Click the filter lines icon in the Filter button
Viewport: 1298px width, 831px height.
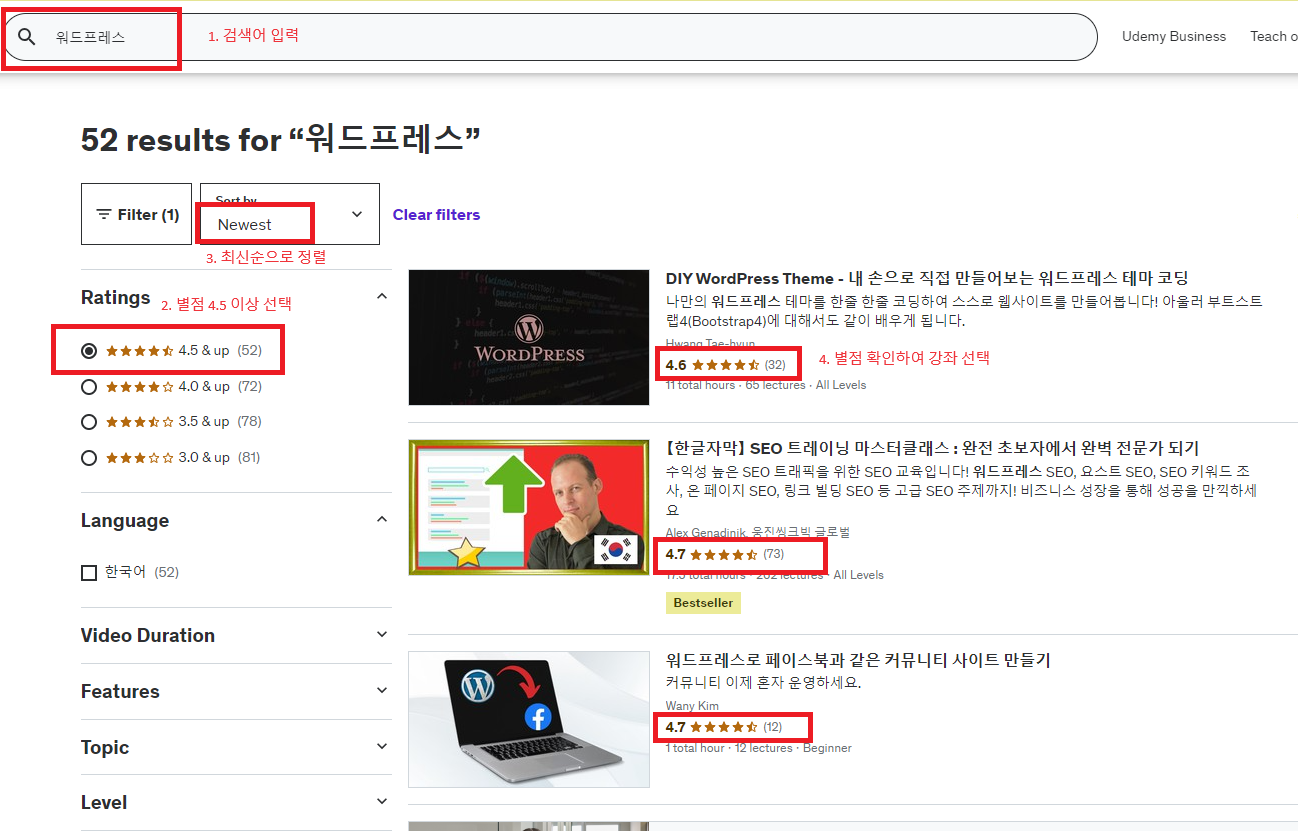click(104, 214)
